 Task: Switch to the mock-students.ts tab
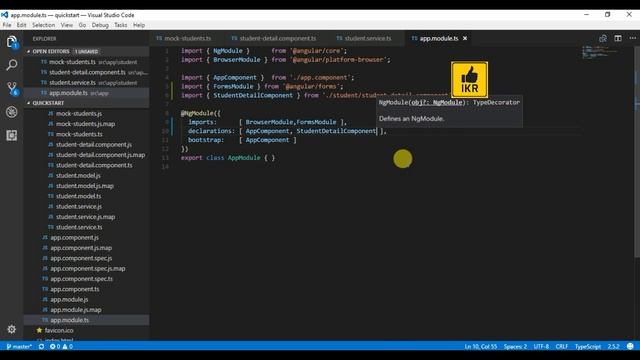pos(187,38)
